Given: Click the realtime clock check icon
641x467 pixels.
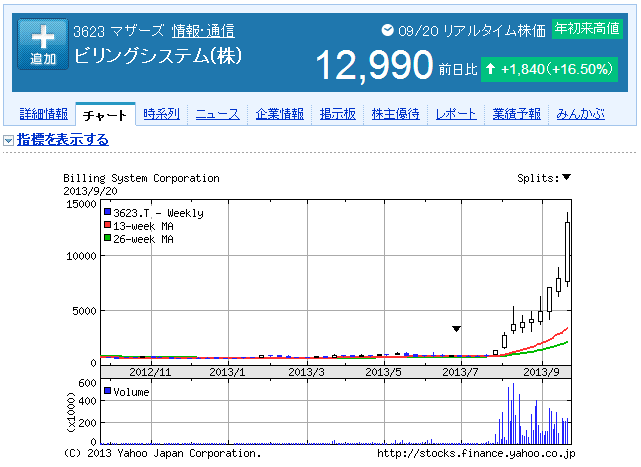Looking at the screenshot, I should click(x=387, y=30).
